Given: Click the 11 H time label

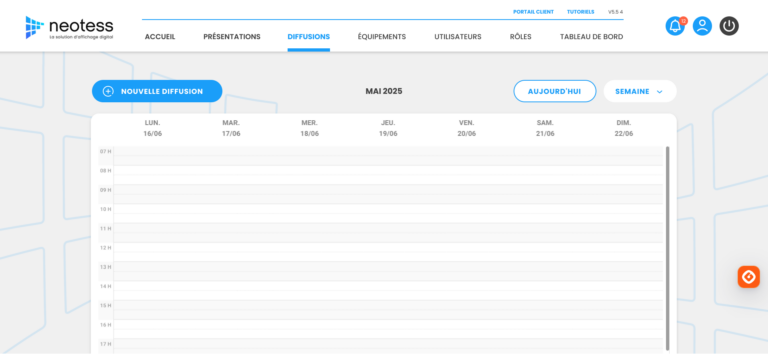Looking at the screenshot, I should pos(105,228).
